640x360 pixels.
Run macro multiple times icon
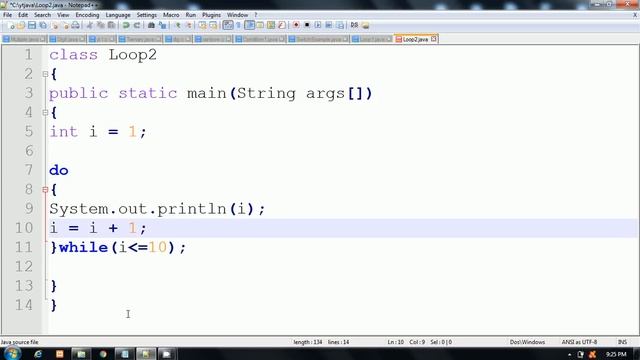pyautogui.click(x=329, y=25)
